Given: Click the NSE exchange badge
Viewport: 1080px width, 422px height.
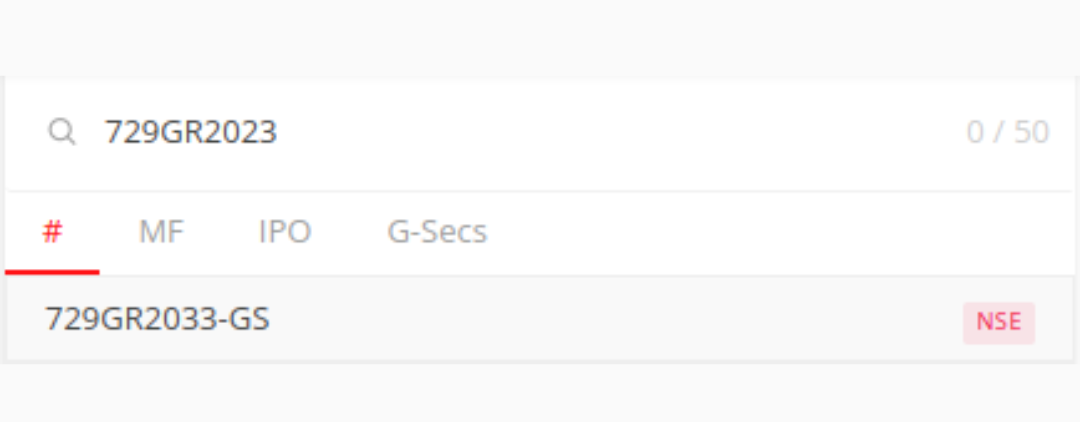Looking at the screenshot, I should [999, 322].
